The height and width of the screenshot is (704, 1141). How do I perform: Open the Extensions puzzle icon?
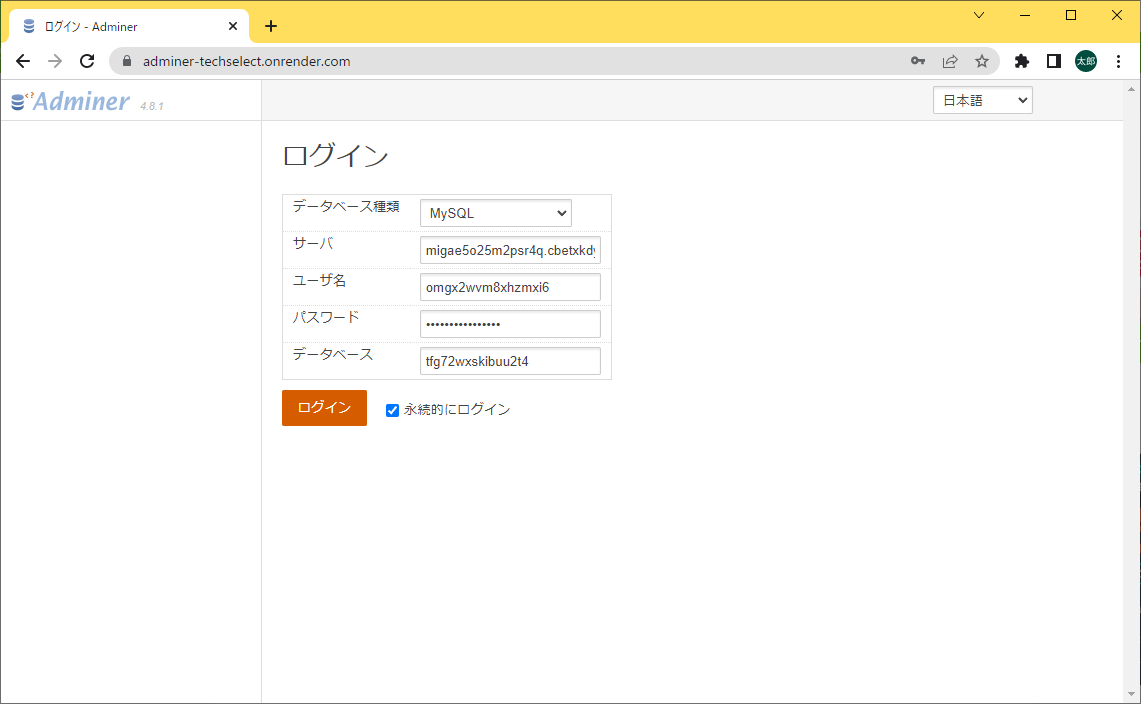tap(1022, 61)
